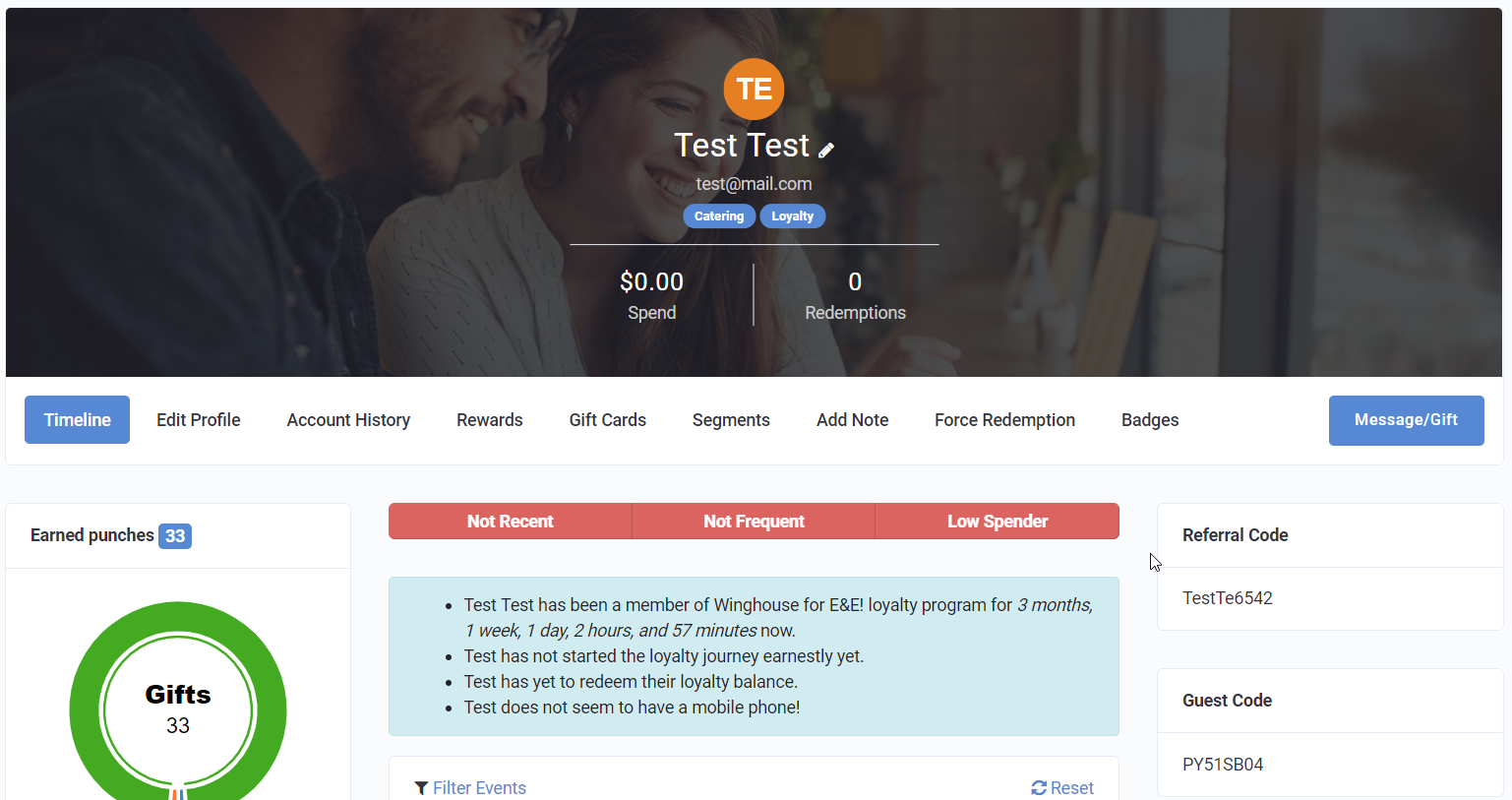Screen dimensions: 1512x800
Task: Show the Badges tab
Action: click(1150, 420)
